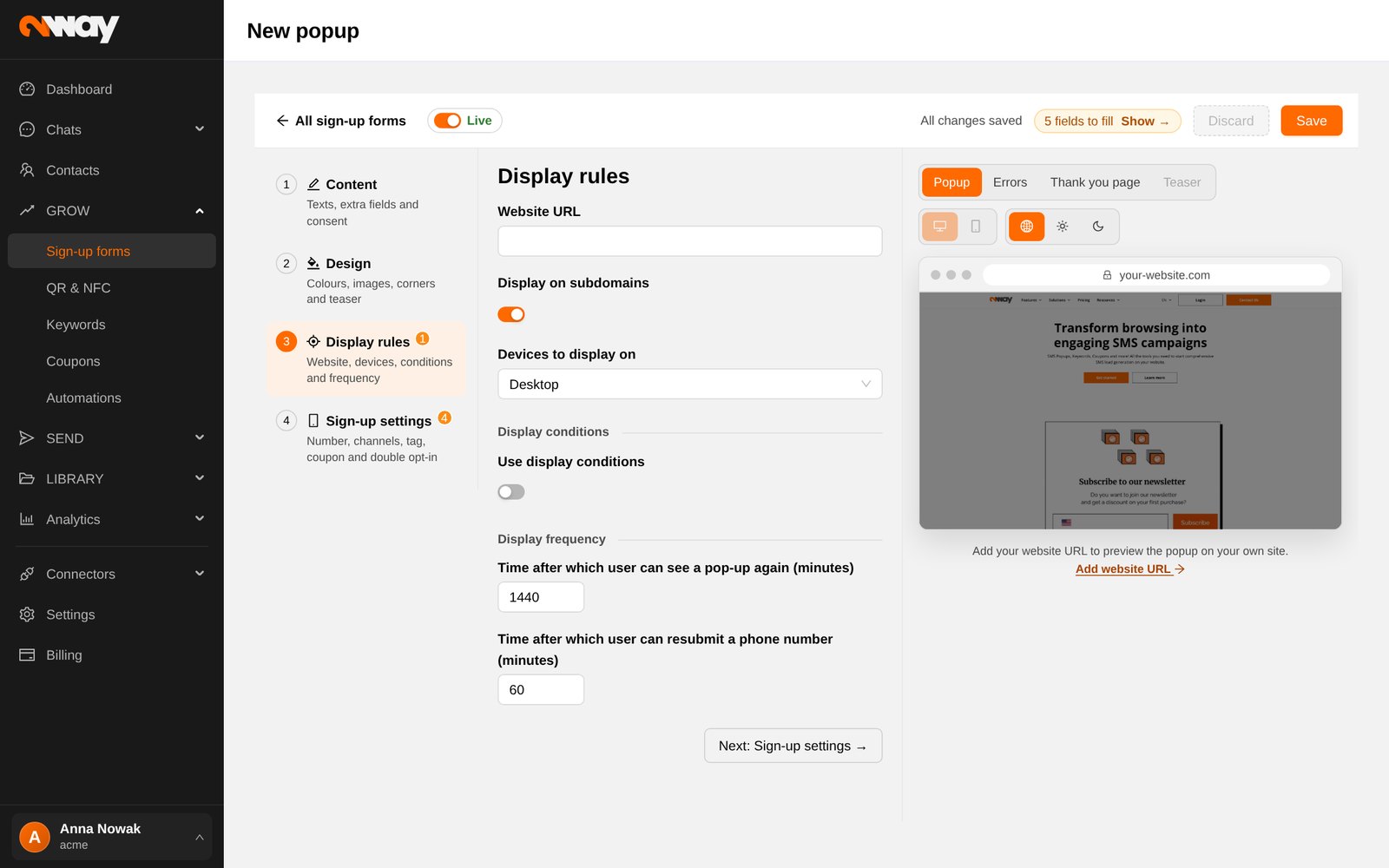The width and height of the screenshot is (1389, 868).
Task: Select mobile preview device icon
Action: tap(976, 227)
